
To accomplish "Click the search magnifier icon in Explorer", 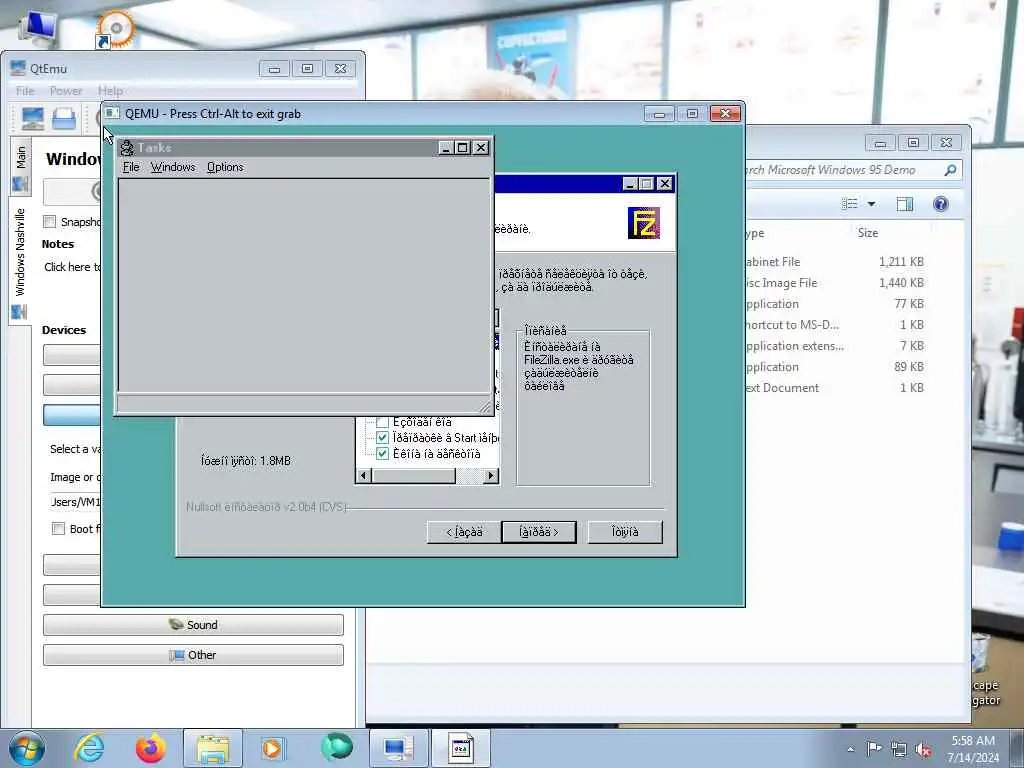I will pos(950,170).
